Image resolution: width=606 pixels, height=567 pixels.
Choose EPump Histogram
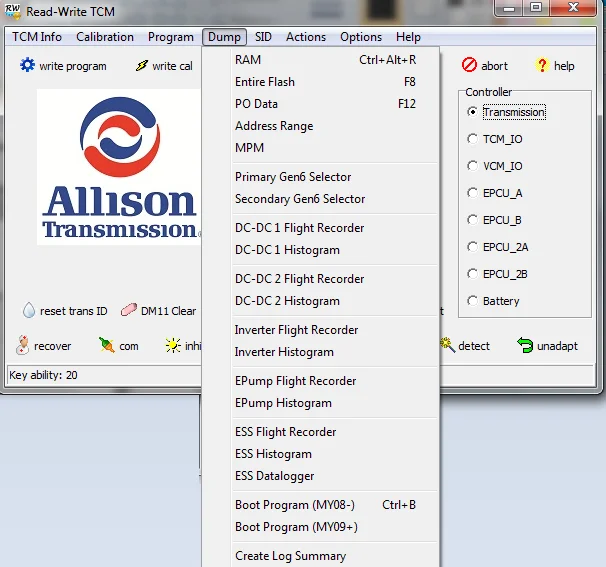[321, 403]
